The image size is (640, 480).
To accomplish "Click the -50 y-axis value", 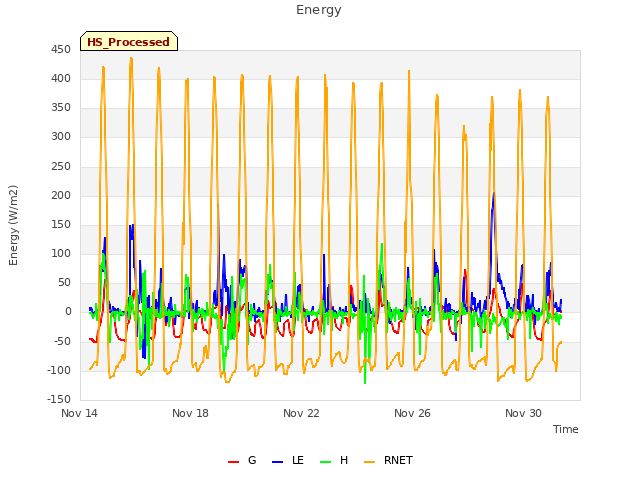I will tap(62, 341).
